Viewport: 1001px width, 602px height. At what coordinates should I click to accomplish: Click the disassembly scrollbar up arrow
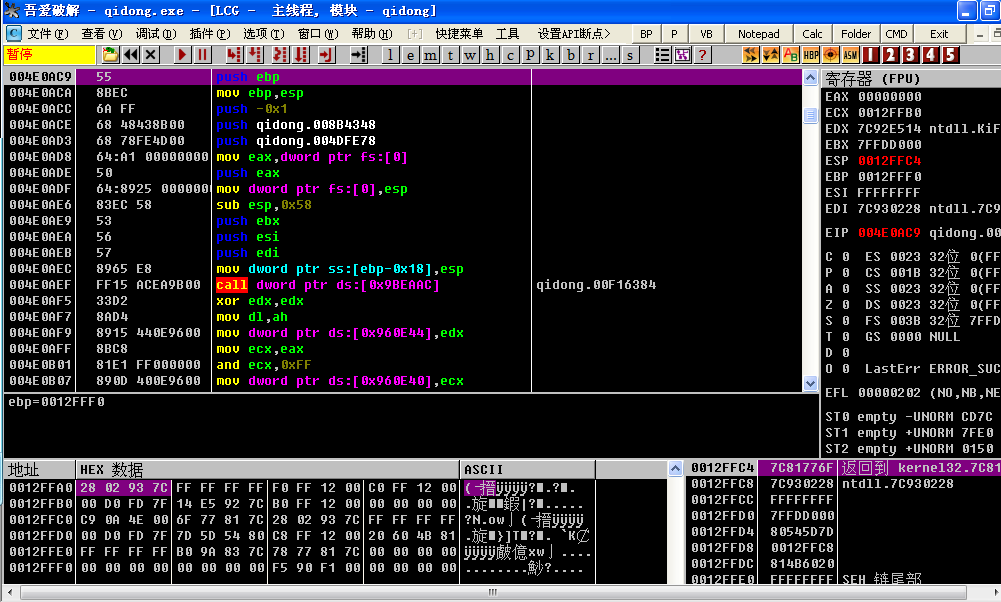pos(810,78)
